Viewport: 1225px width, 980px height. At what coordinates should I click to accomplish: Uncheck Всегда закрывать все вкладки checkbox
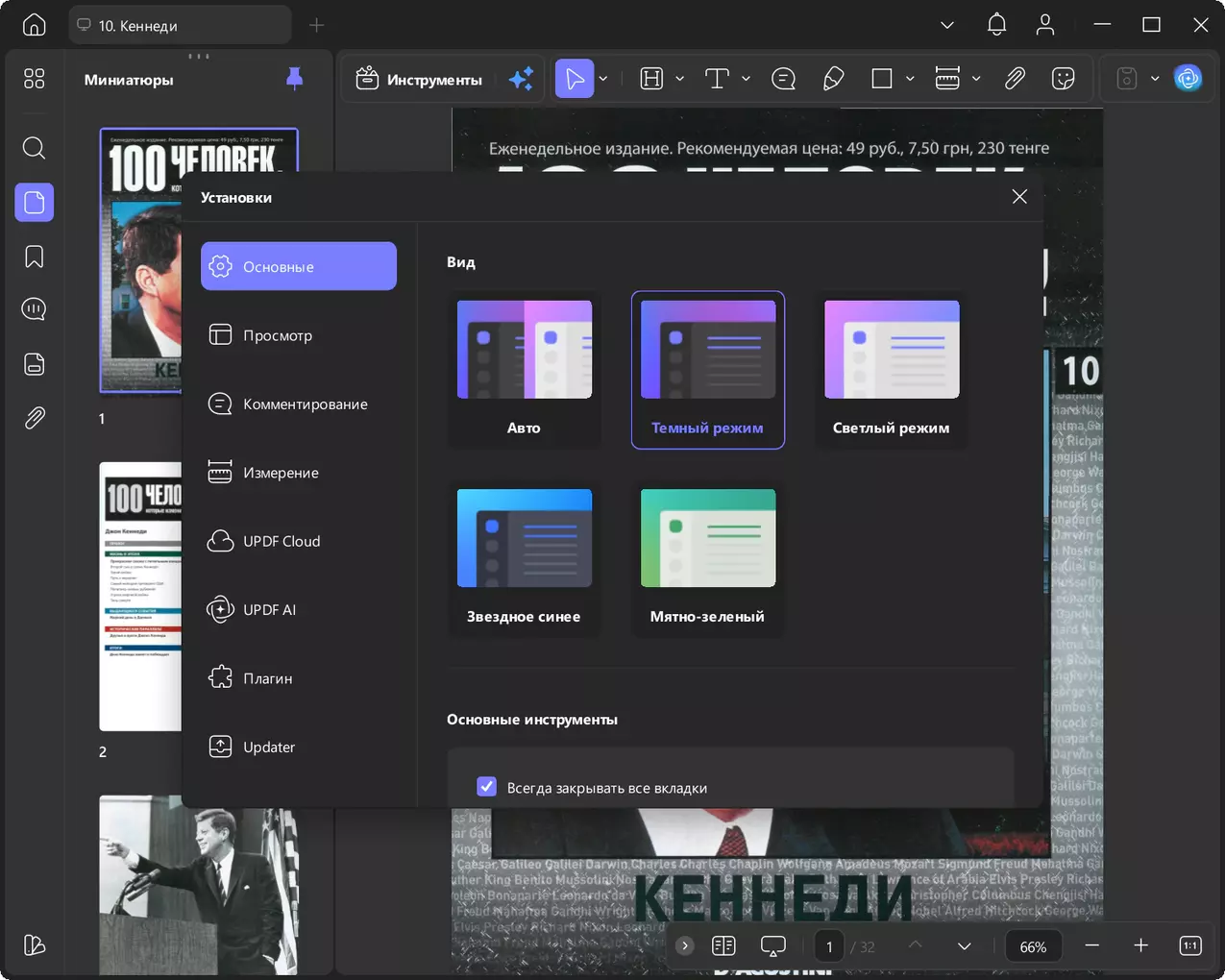[487, 787]
